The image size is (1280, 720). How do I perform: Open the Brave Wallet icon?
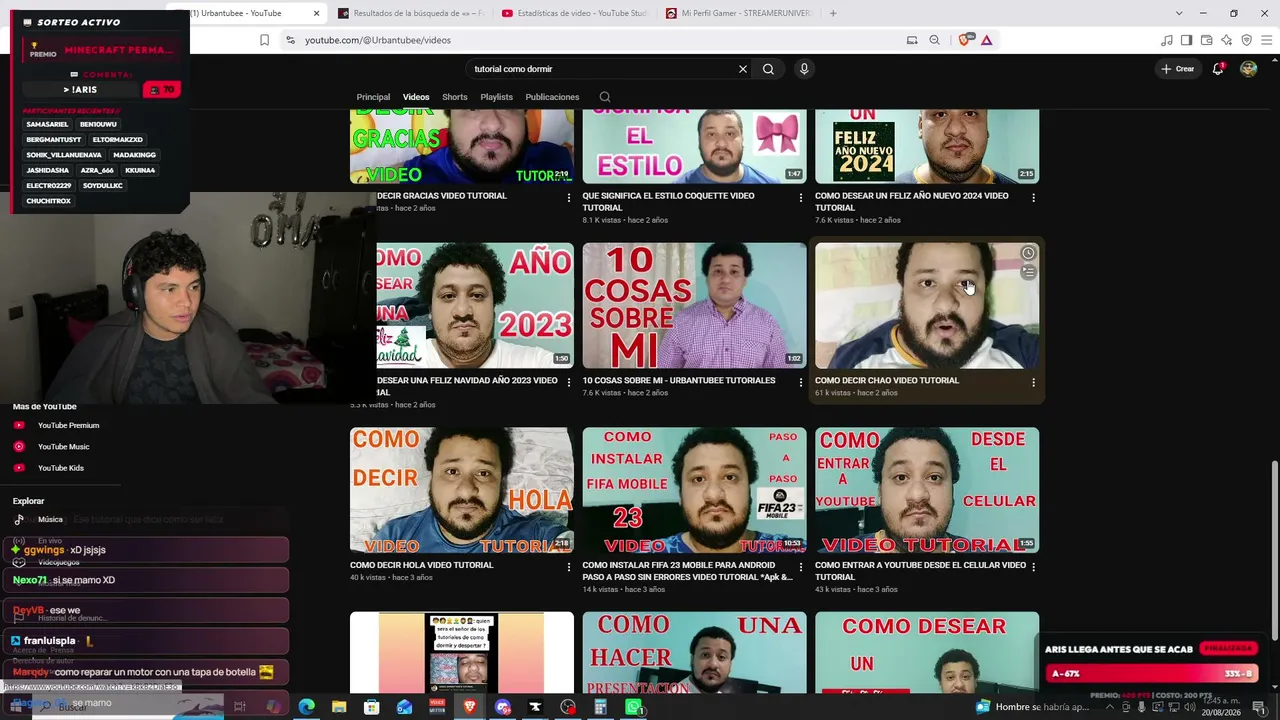(1206, 40)
